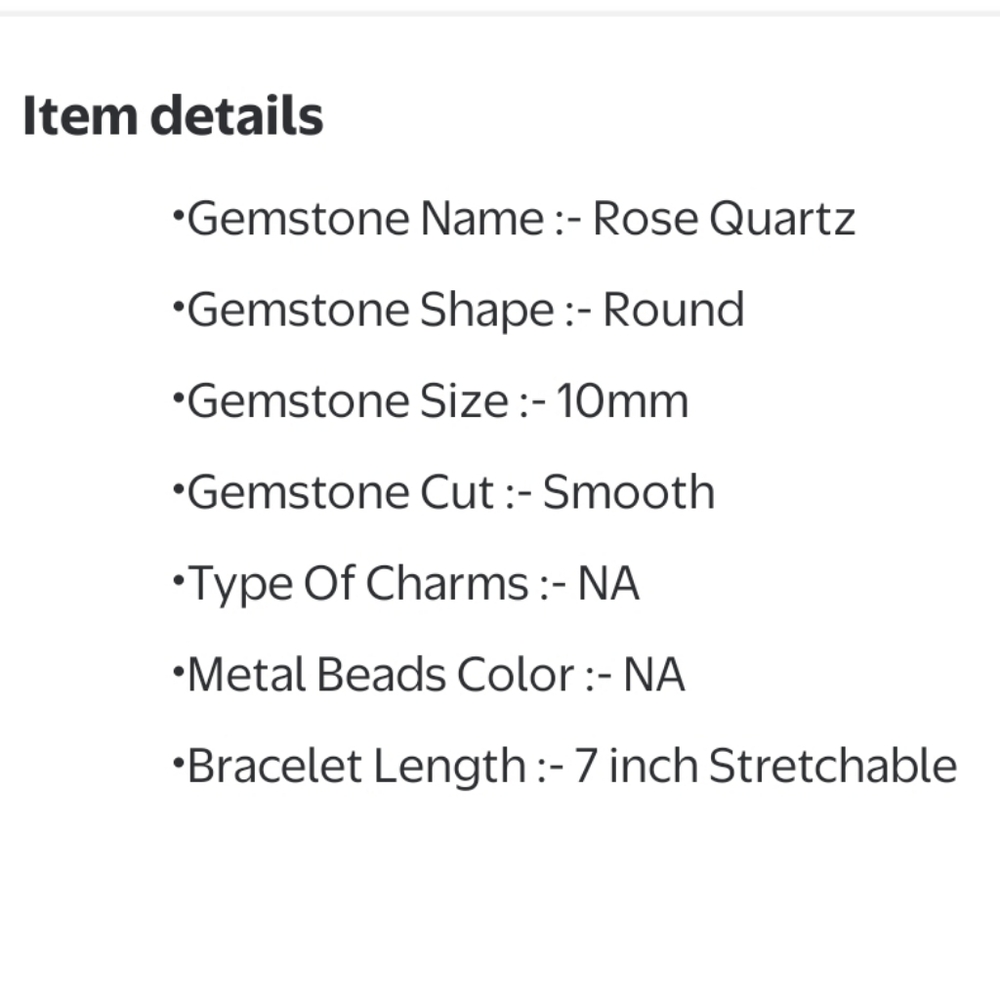Click the 10mm size value
The height and width of the screenshot is (1000, 1000).
pos(622,401)
